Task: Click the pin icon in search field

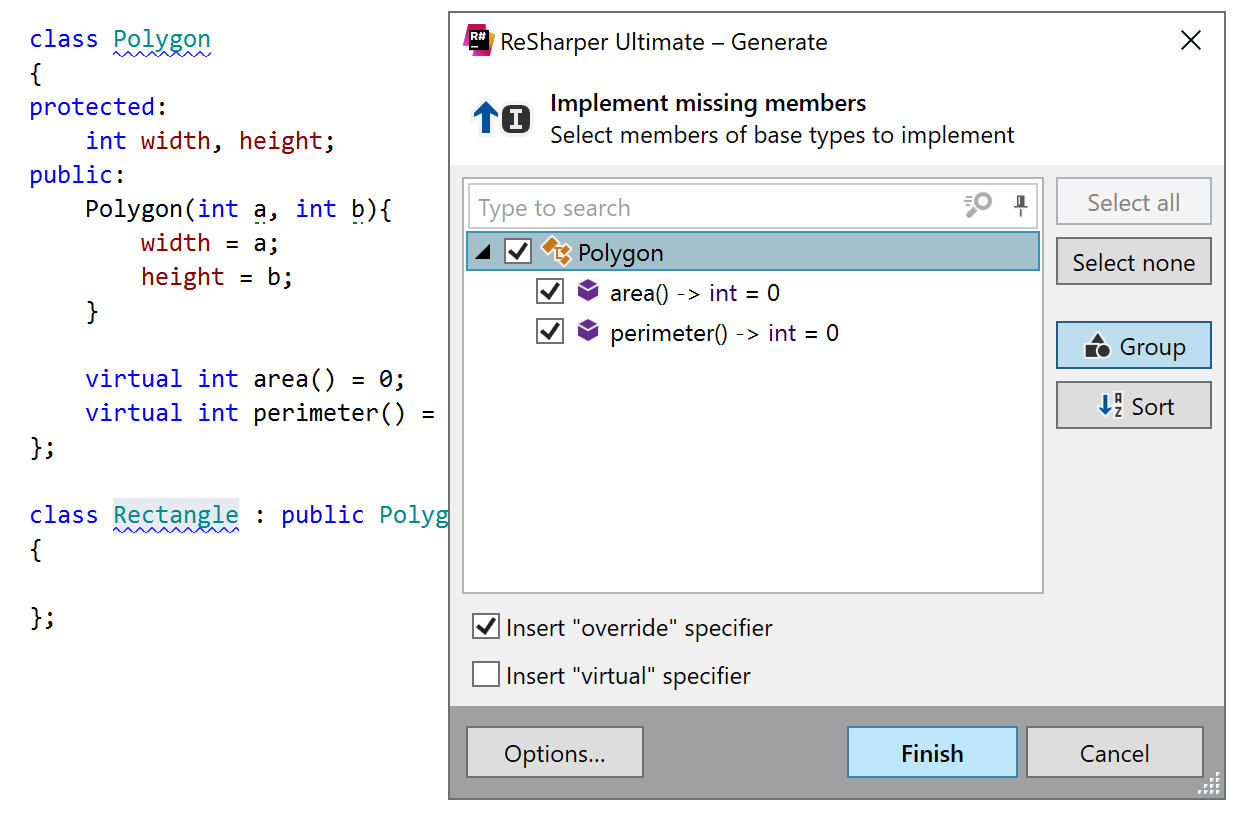Action: (x=1019, y=206)
